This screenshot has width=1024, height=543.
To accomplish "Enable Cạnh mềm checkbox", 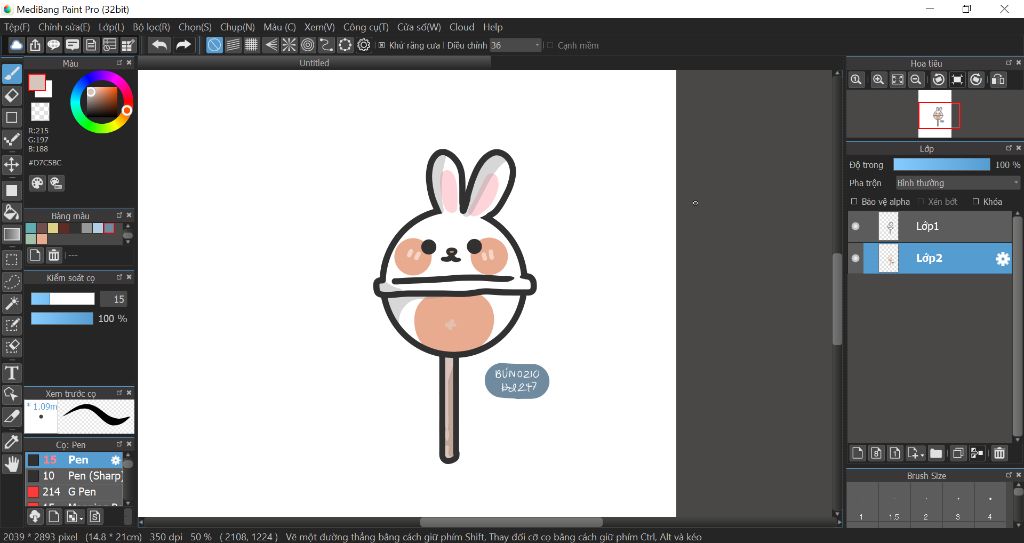I will 550,45.
